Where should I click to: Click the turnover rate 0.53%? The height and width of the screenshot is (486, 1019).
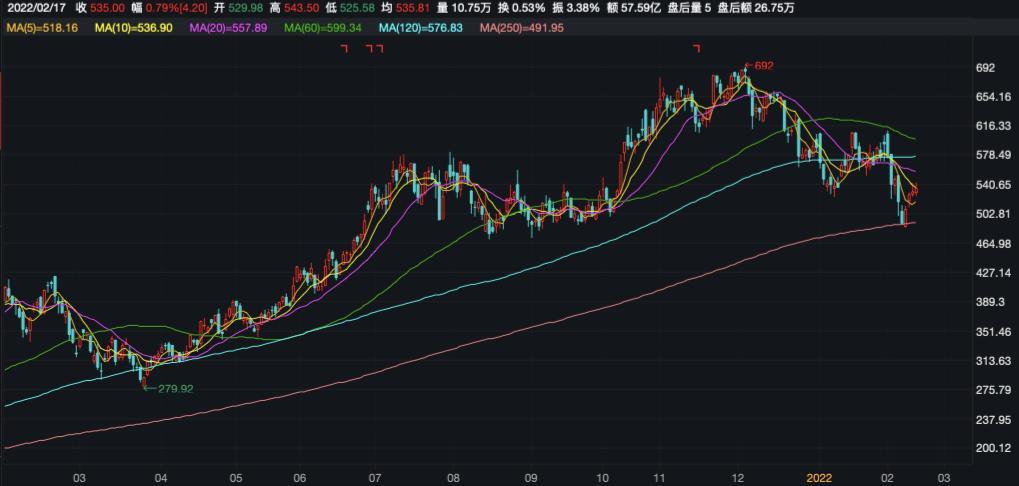(x=526, y=8)
